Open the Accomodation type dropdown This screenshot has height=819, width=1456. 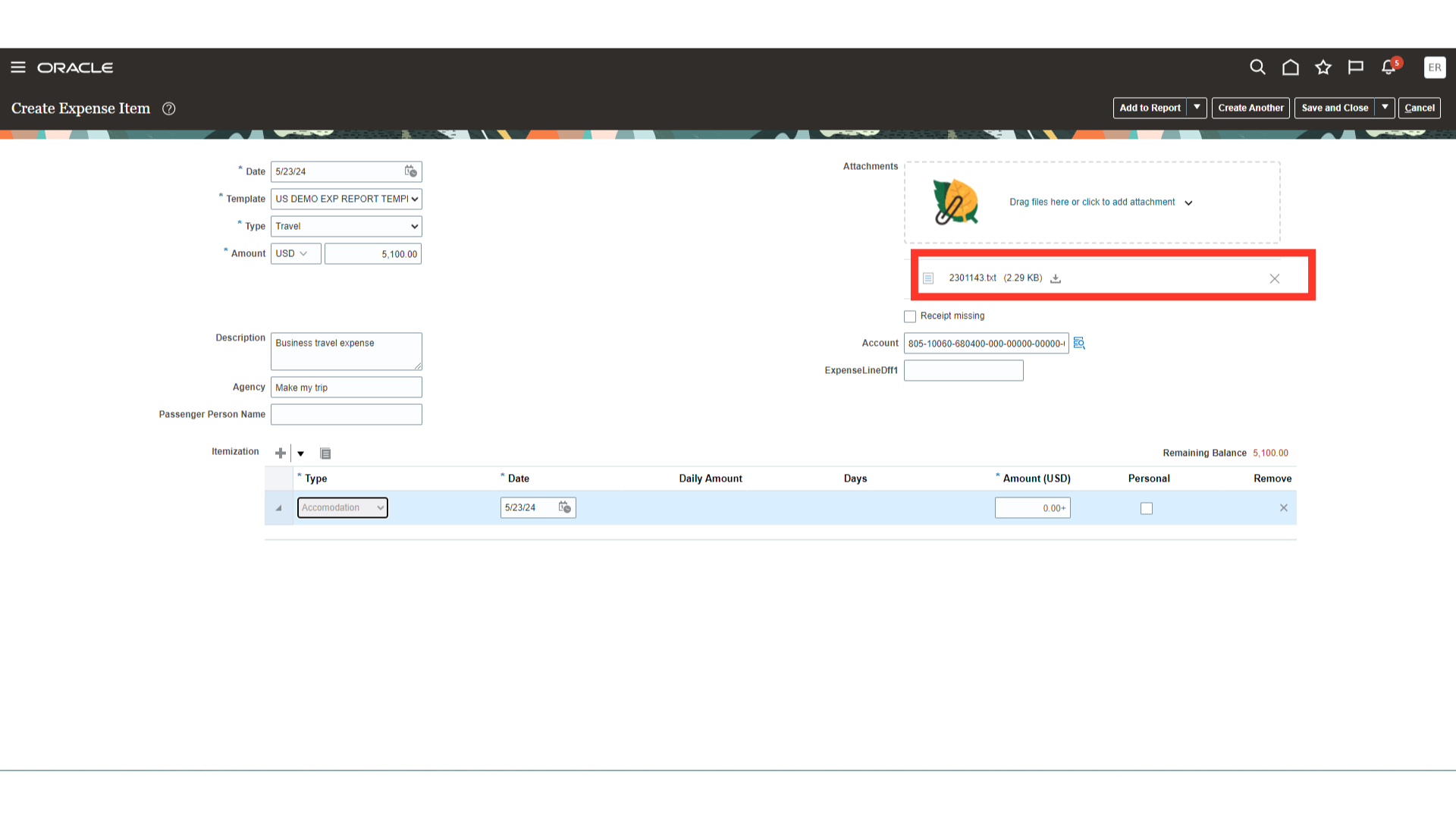[343, 507]
